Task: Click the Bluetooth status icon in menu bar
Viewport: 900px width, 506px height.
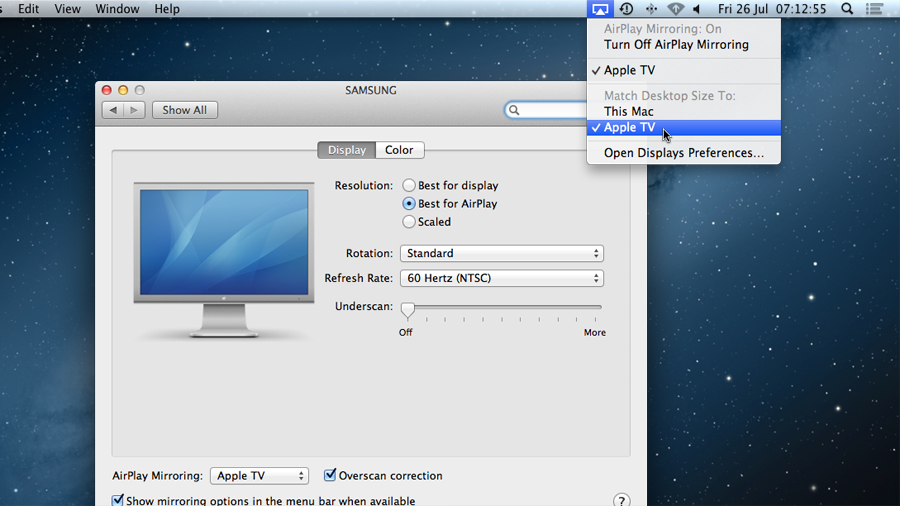Action: 651,9
